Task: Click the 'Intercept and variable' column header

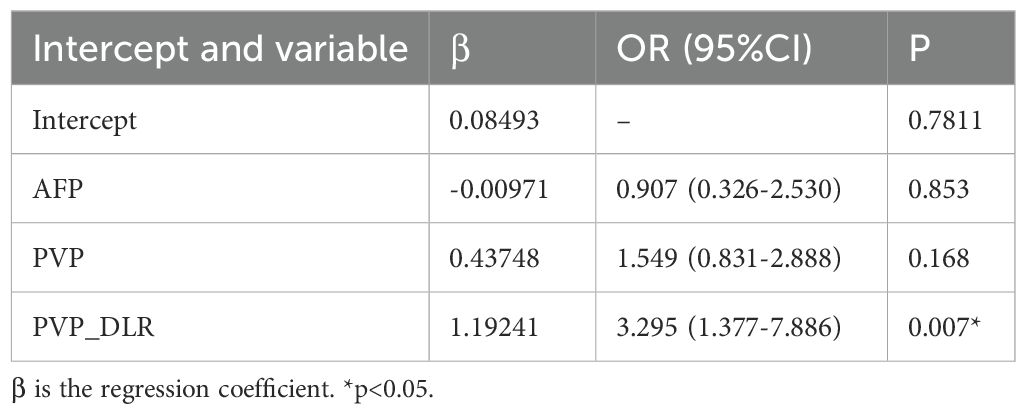Action: (x=220, y=48)
